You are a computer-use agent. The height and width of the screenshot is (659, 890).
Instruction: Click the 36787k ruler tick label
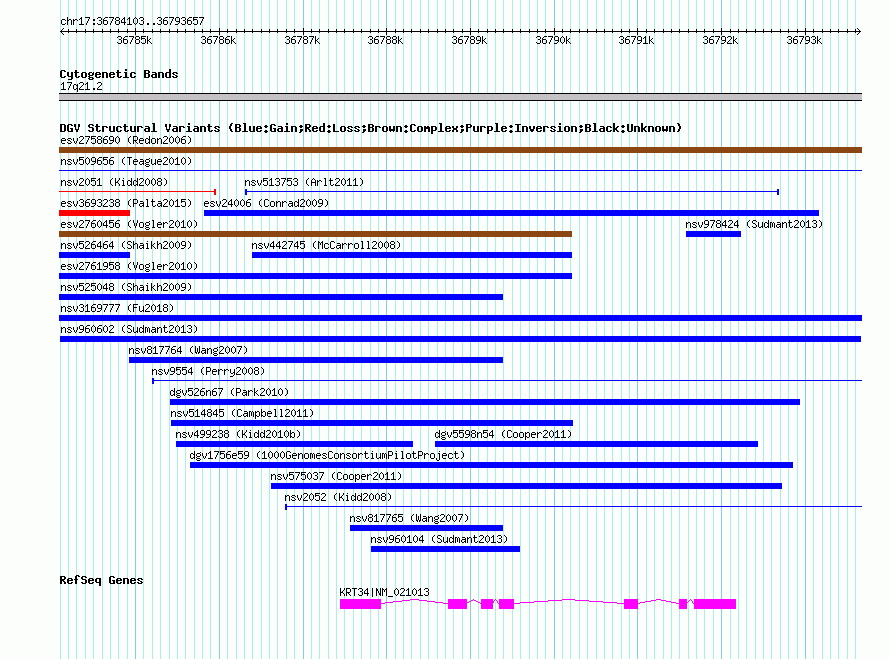303,40
